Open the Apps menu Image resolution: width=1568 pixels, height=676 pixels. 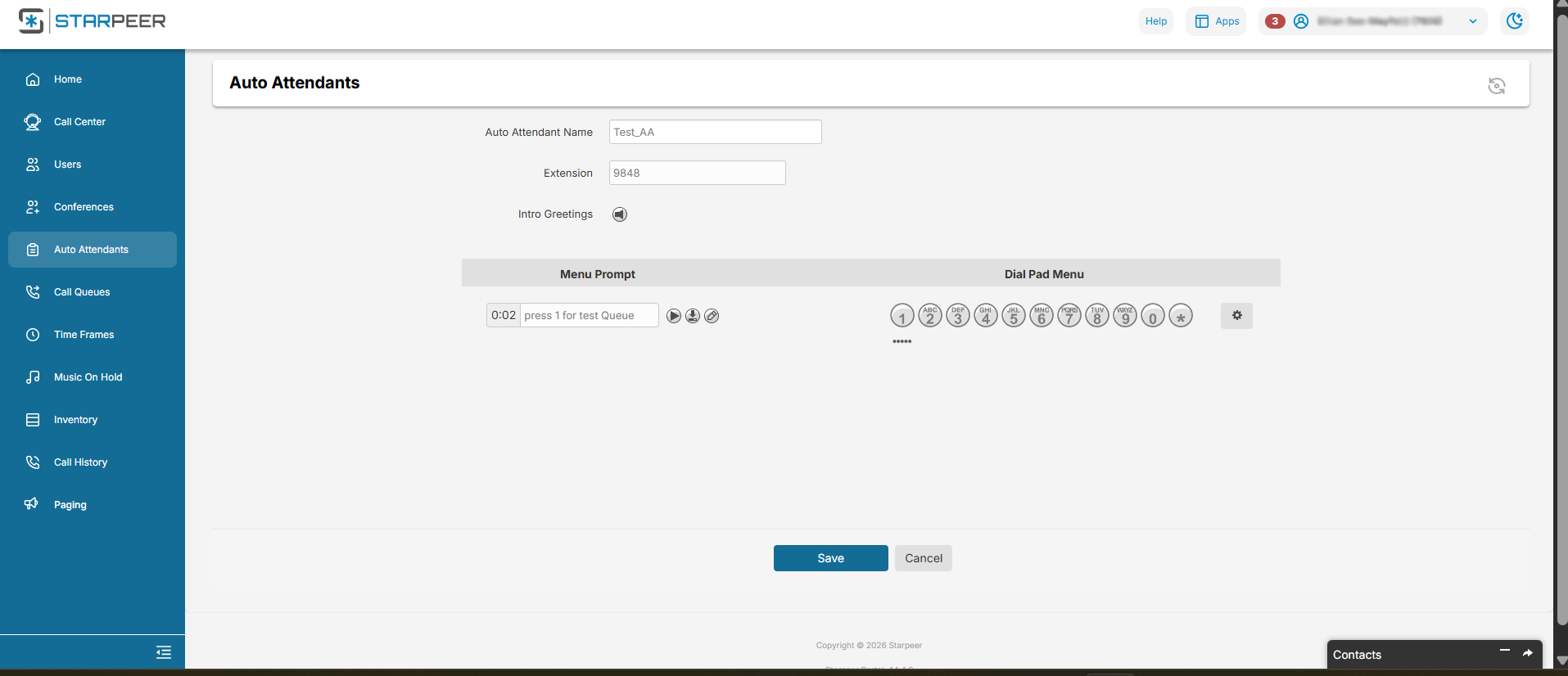1216,21
